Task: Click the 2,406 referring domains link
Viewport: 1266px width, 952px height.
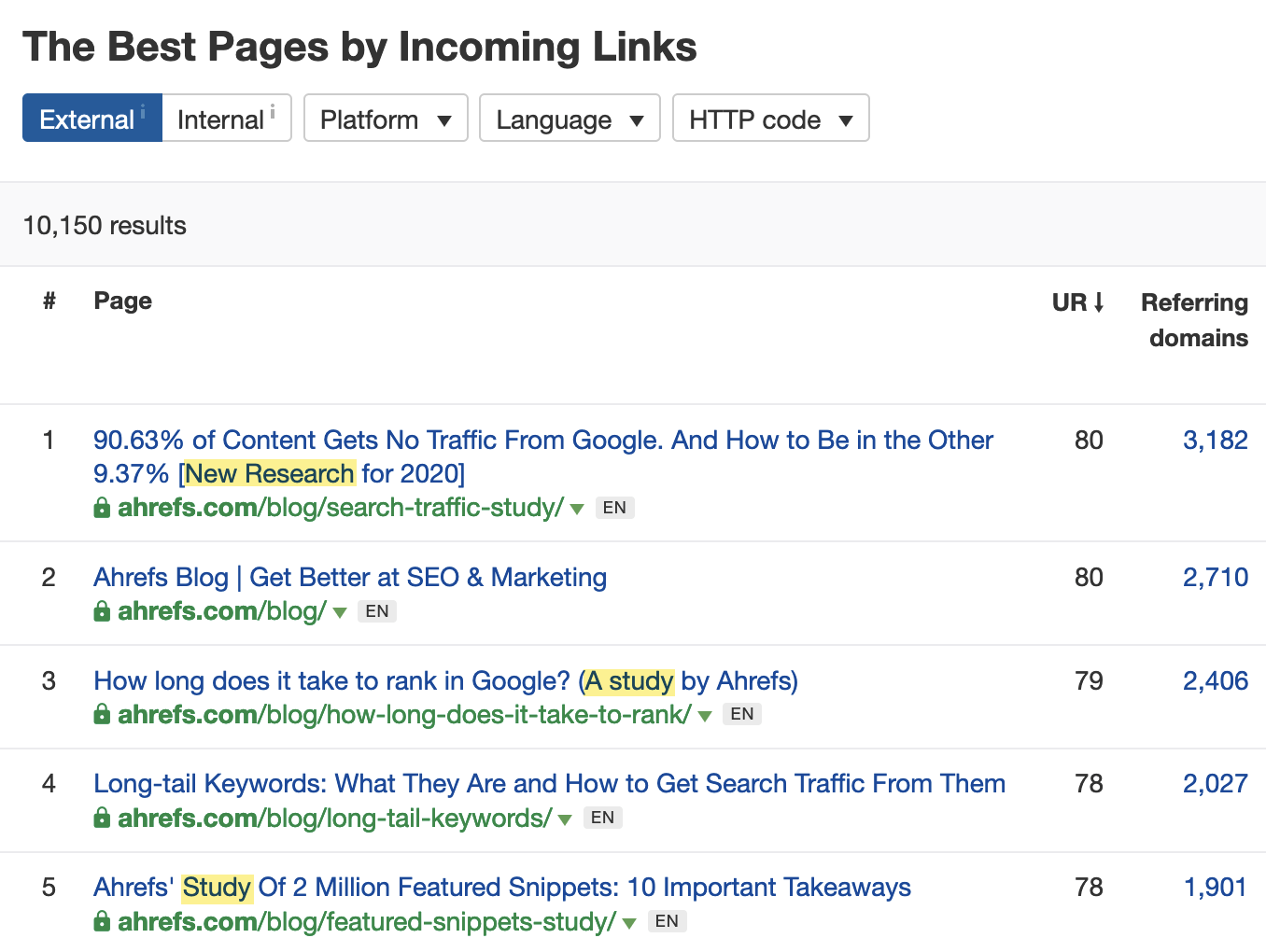Action: 1215,681
